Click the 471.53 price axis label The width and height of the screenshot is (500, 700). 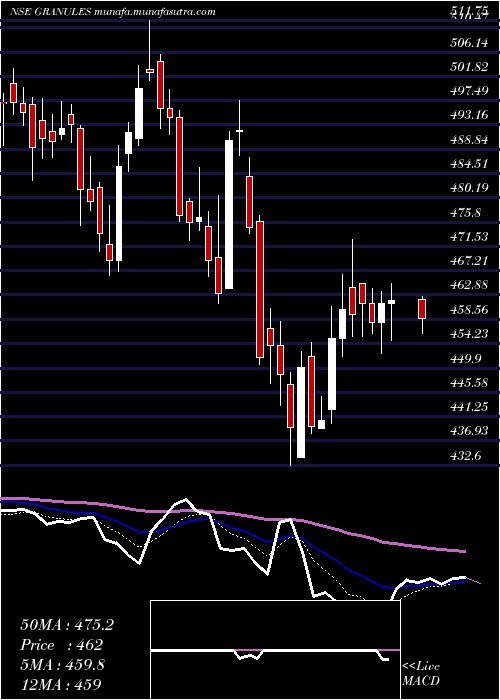pyautogui.click(x=469, y=237)
